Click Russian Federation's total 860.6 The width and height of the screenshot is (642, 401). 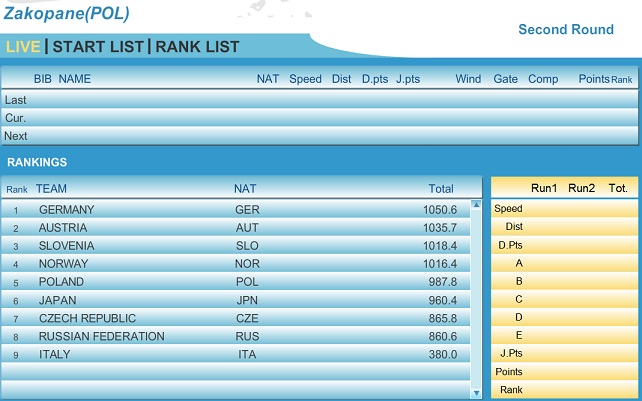[443, 336]
